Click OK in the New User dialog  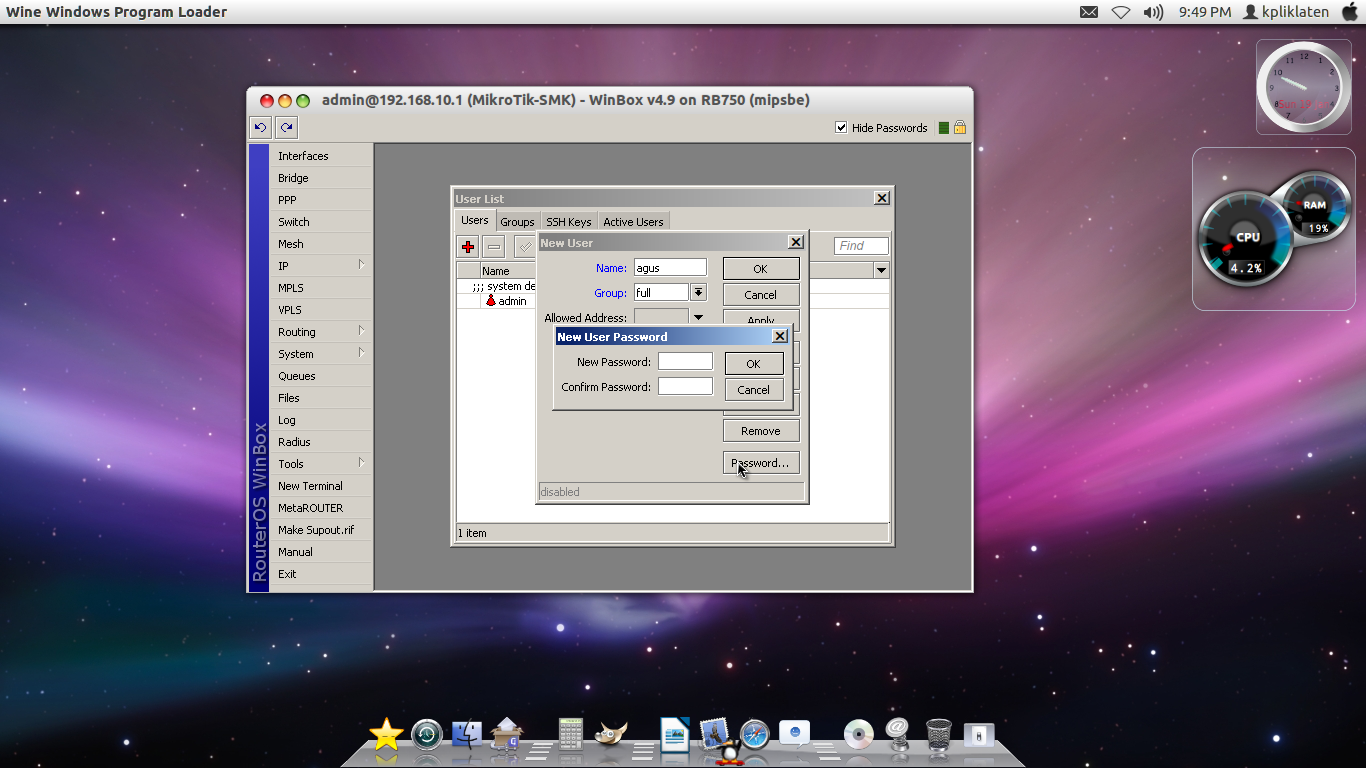(x=761, y=269)
